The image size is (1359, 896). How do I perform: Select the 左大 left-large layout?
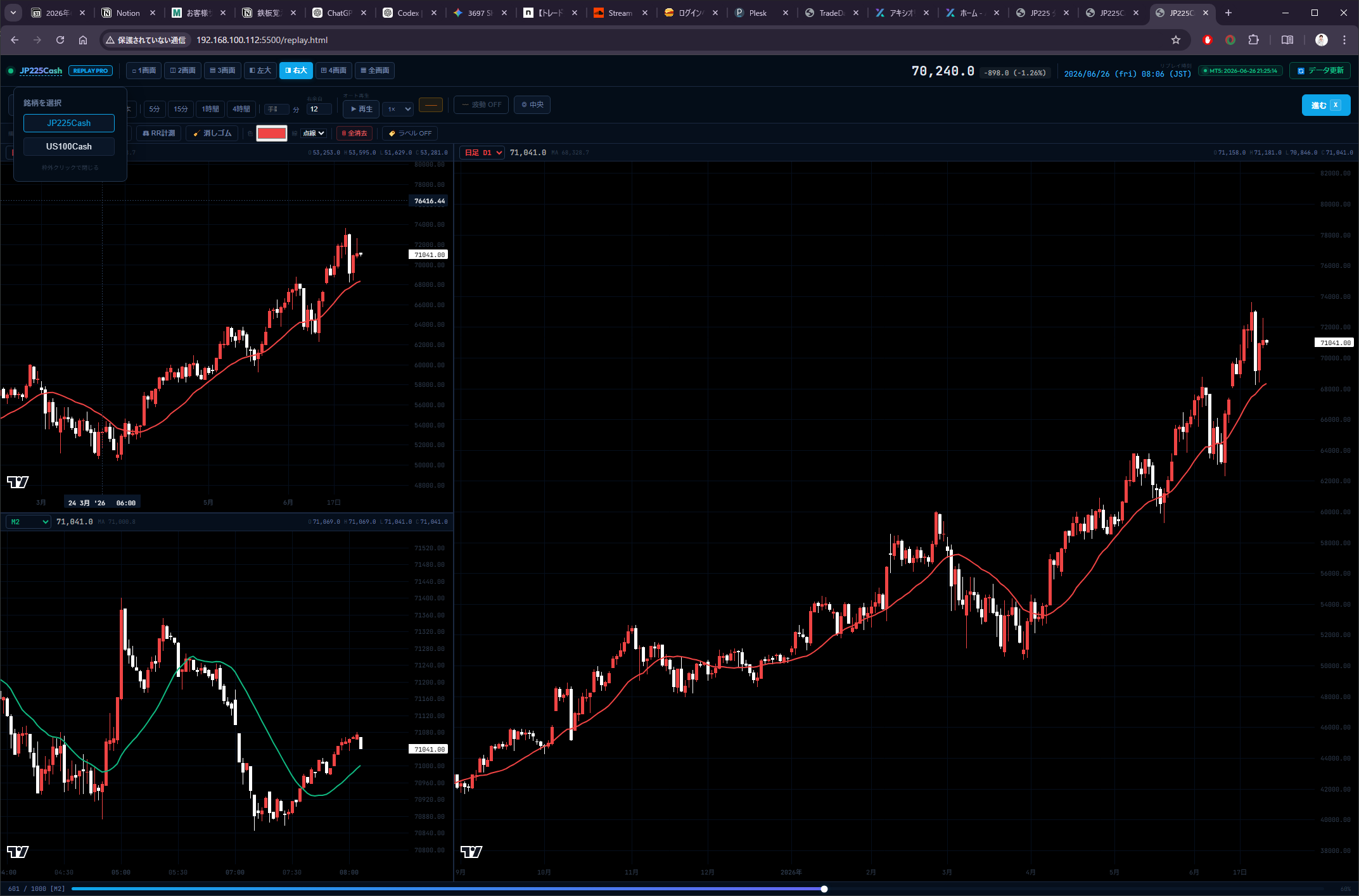coord(260,70)
